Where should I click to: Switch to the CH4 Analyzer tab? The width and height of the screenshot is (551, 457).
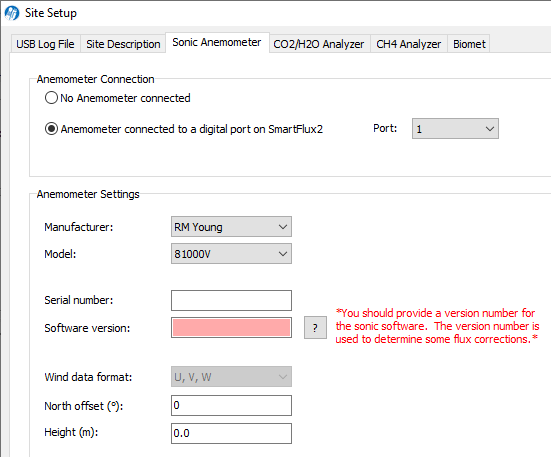pos(409,44)
